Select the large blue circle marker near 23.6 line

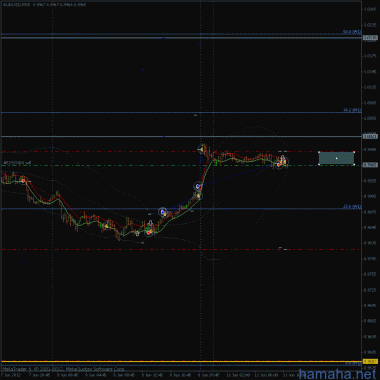162,212
